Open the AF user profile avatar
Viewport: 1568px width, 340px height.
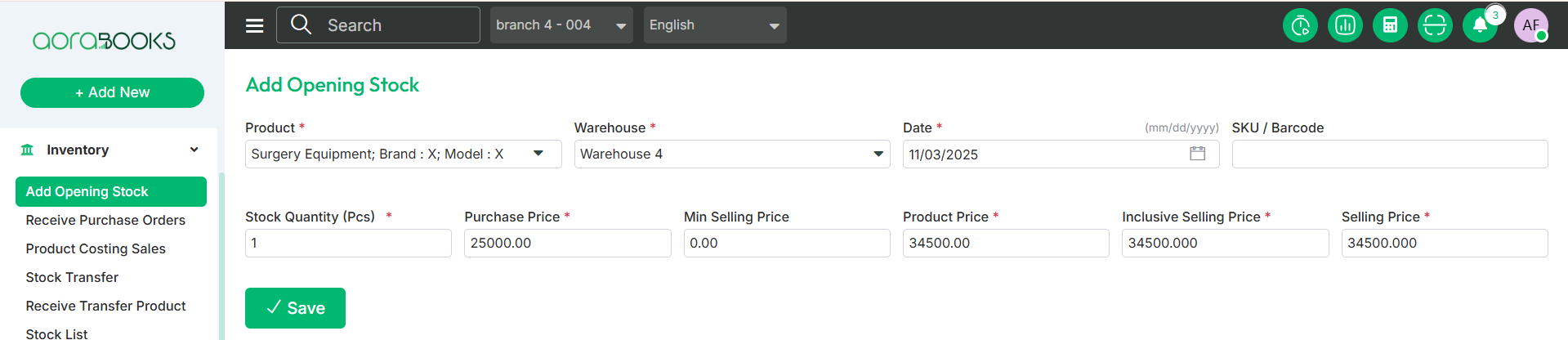(1530, 25)
